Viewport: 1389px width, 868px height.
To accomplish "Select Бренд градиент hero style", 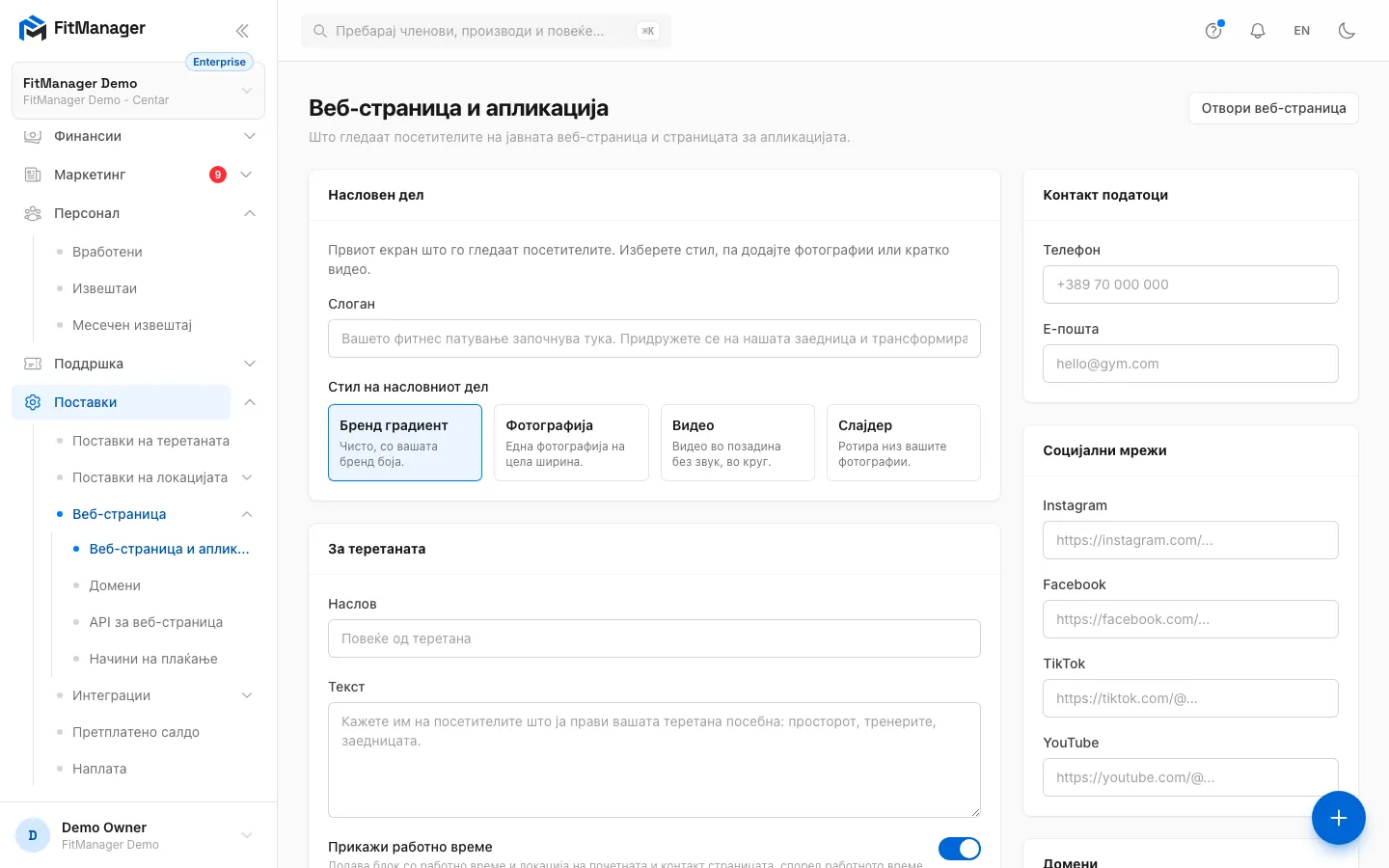I will 405,443.
